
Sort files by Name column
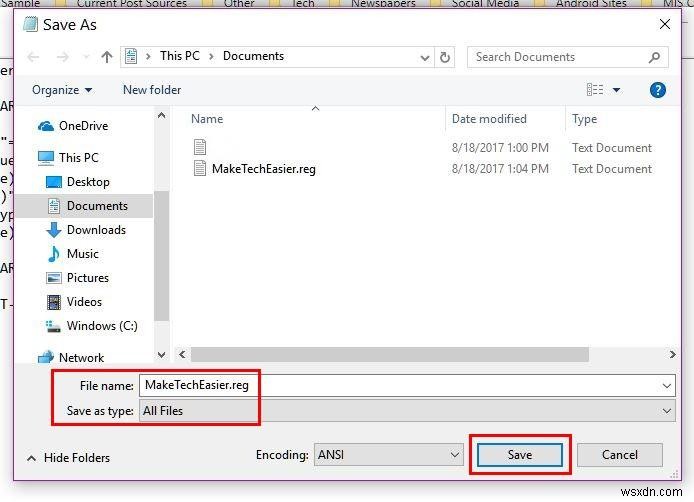[x=207, y=119]
